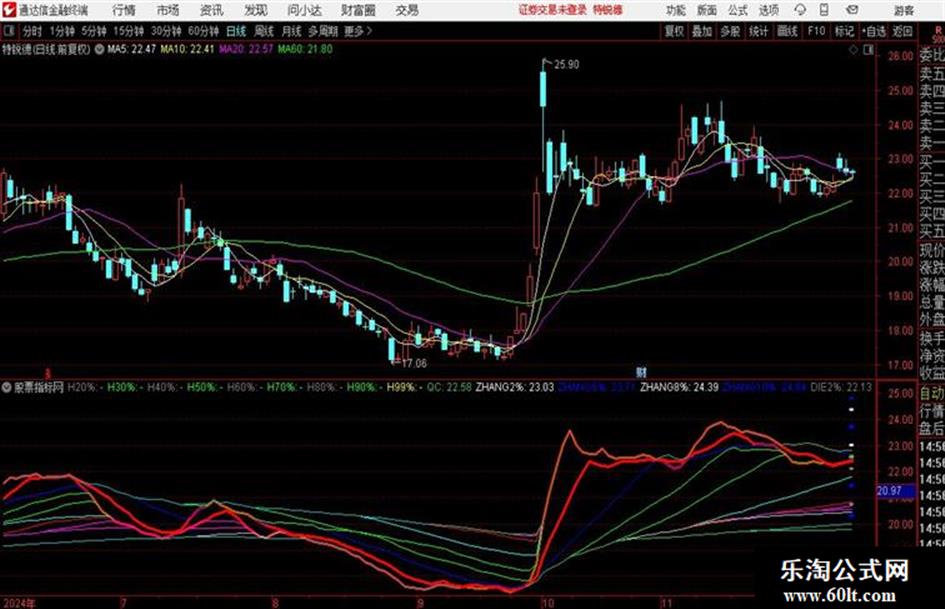945x609 pixels.
Task: Click the 返回 back button
Action: (x=902, y=31)
